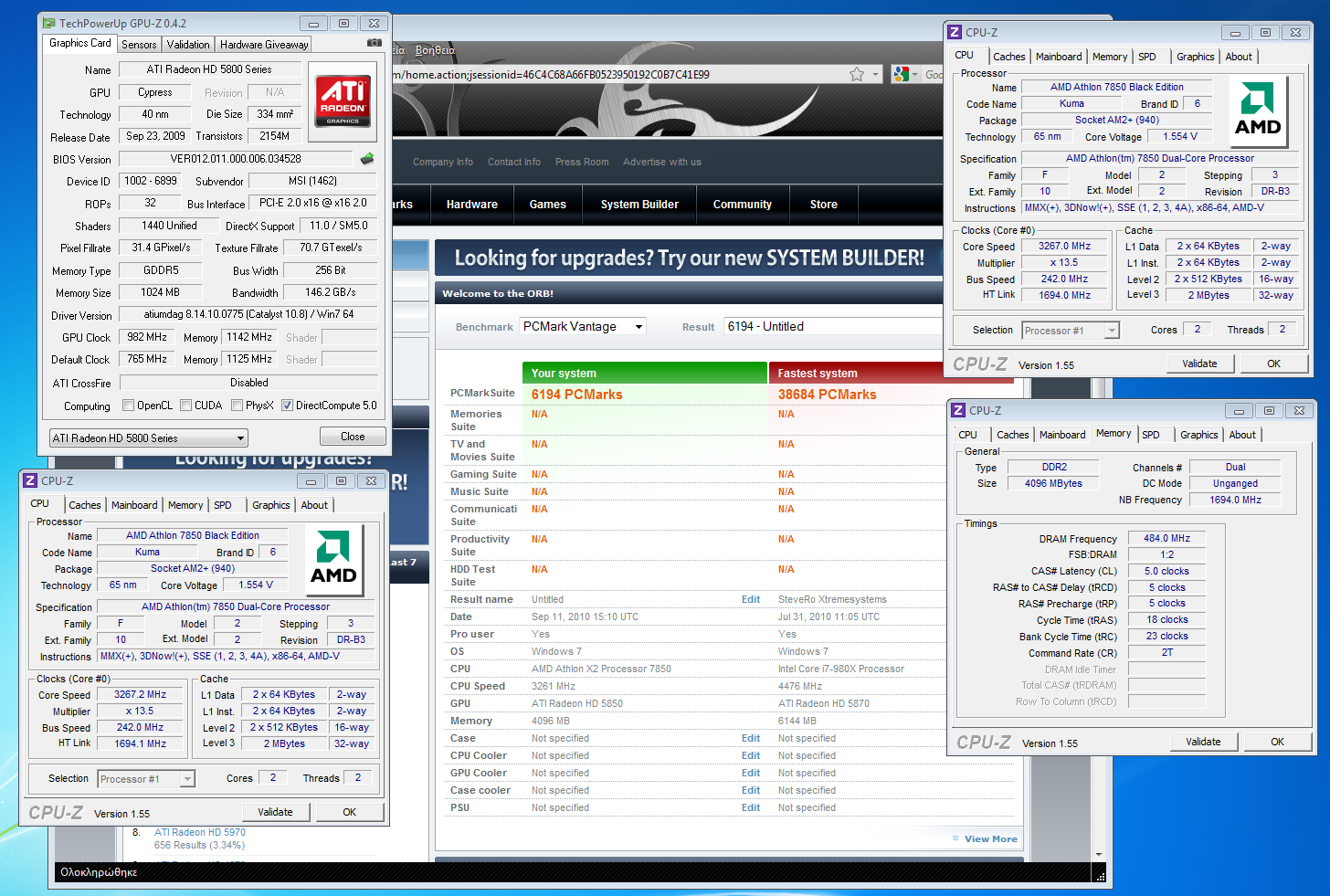Click OK in the top-right CPU-Z window
Screen dimensions: 1330x896
1274,364
